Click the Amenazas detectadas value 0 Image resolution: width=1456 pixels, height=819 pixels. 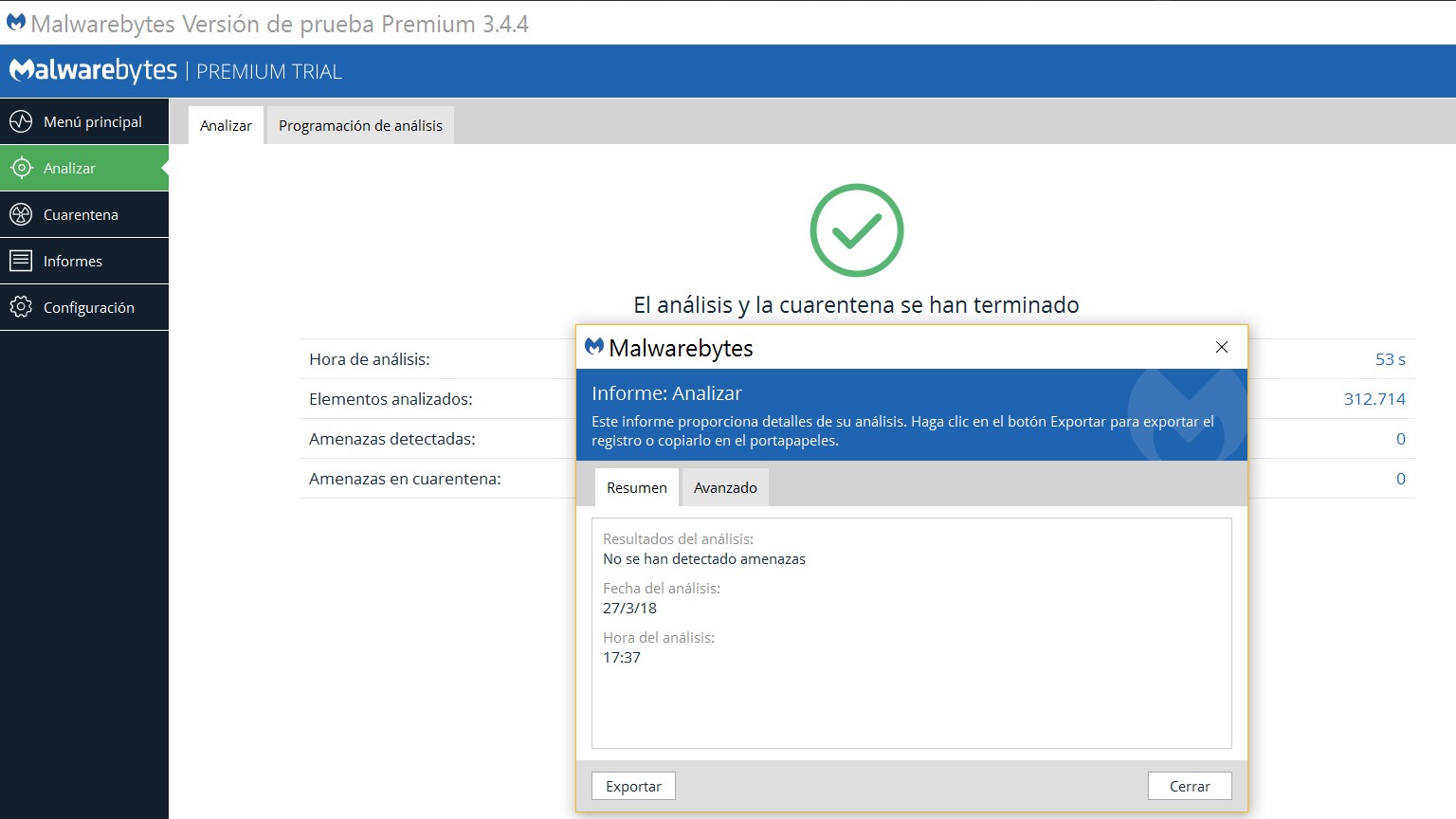(x=1401, y=439)
